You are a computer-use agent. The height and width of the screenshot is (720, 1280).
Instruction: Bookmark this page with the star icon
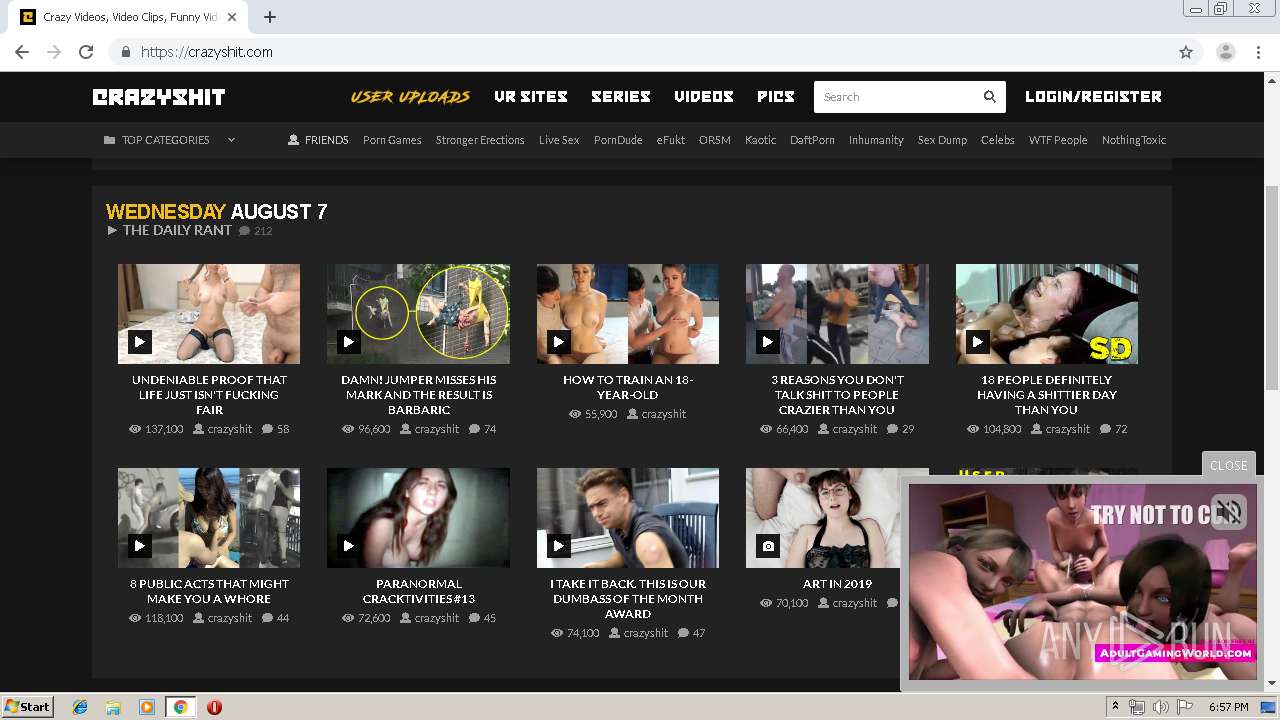[1186, 52]
